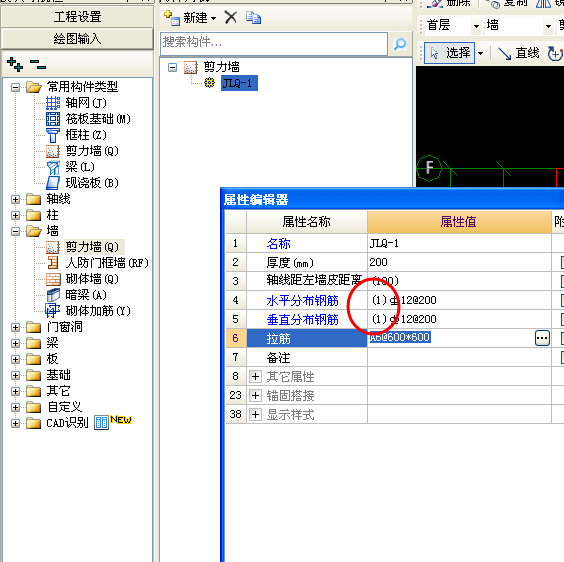Open ellipsis button in 拉筋 row
Screen dimensions: 564x562
542,338
